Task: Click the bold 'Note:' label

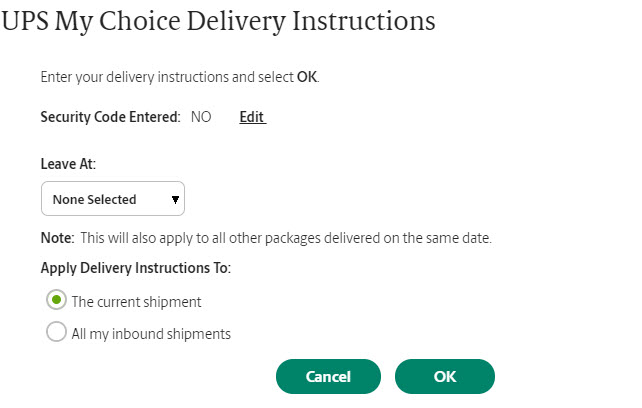Action: point(57,238)
